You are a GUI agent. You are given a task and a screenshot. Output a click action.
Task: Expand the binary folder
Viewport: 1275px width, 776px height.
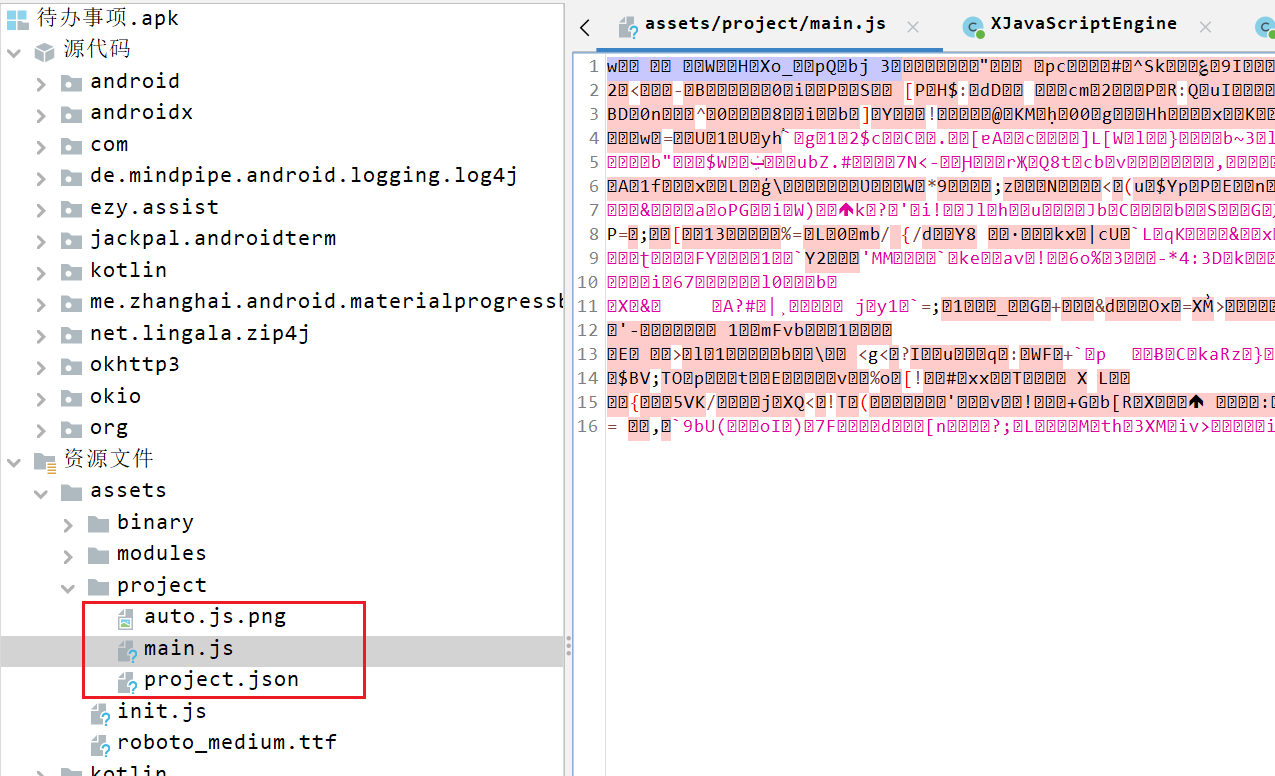68,525
